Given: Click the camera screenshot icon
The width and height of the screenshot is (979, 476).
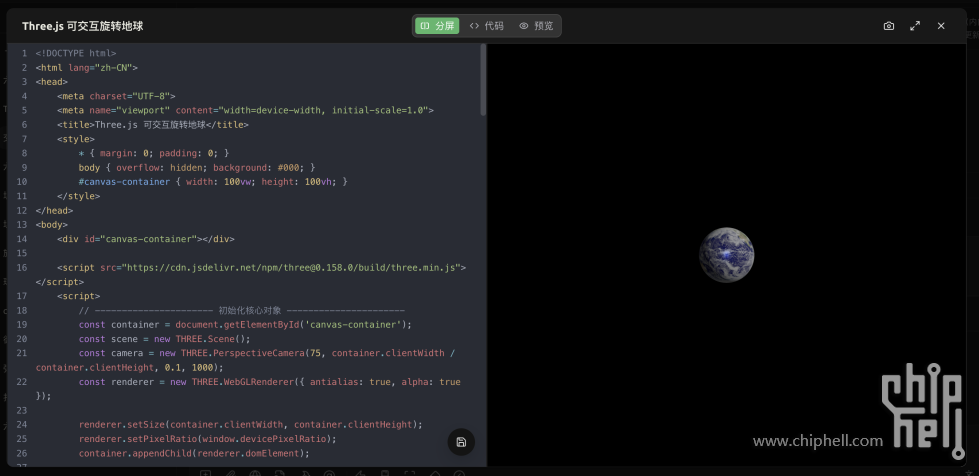Looking at the screenshot, I should [x=889, y=26].
